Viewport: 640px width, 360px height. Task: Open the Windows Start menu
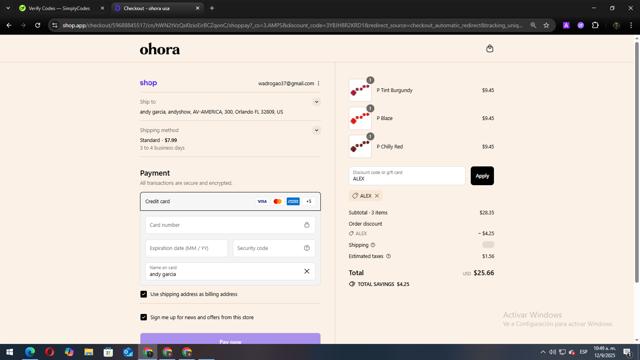[9, 352]
